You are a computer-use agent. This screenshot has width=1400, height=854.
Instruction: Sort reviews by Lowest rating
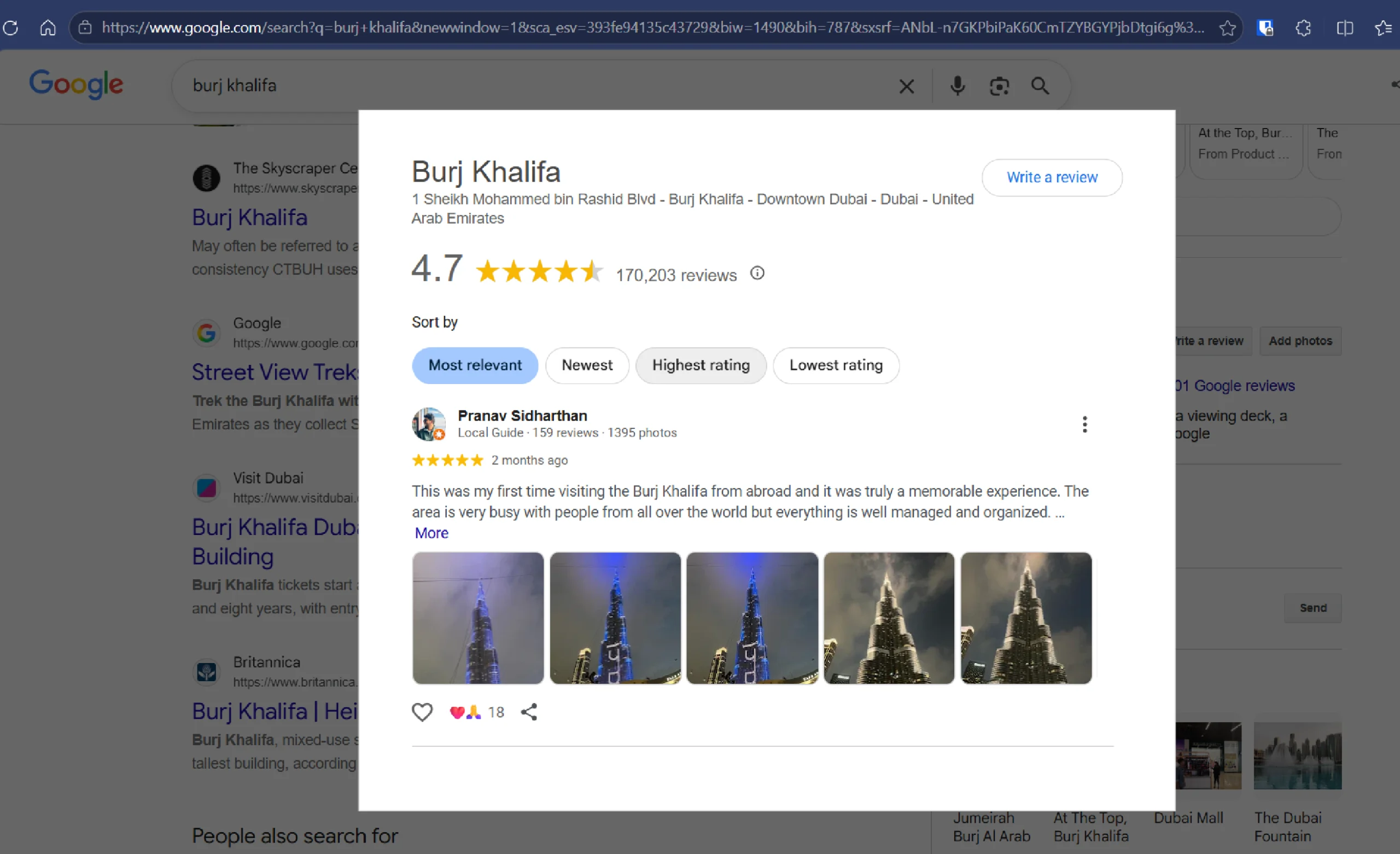tap(836, 365)
